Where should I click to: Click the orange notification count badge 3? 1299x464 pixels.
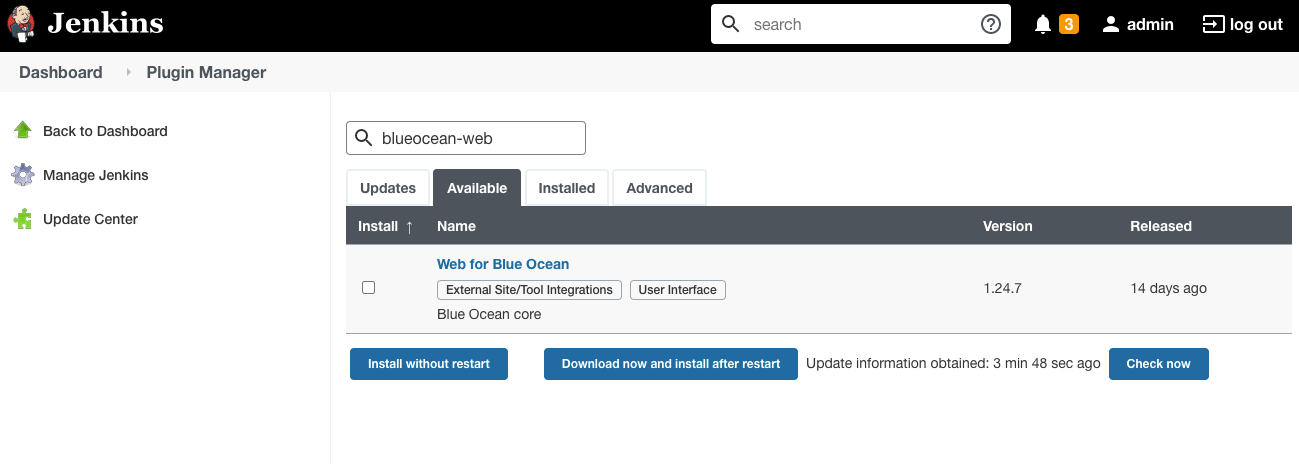pos(1068,24)
